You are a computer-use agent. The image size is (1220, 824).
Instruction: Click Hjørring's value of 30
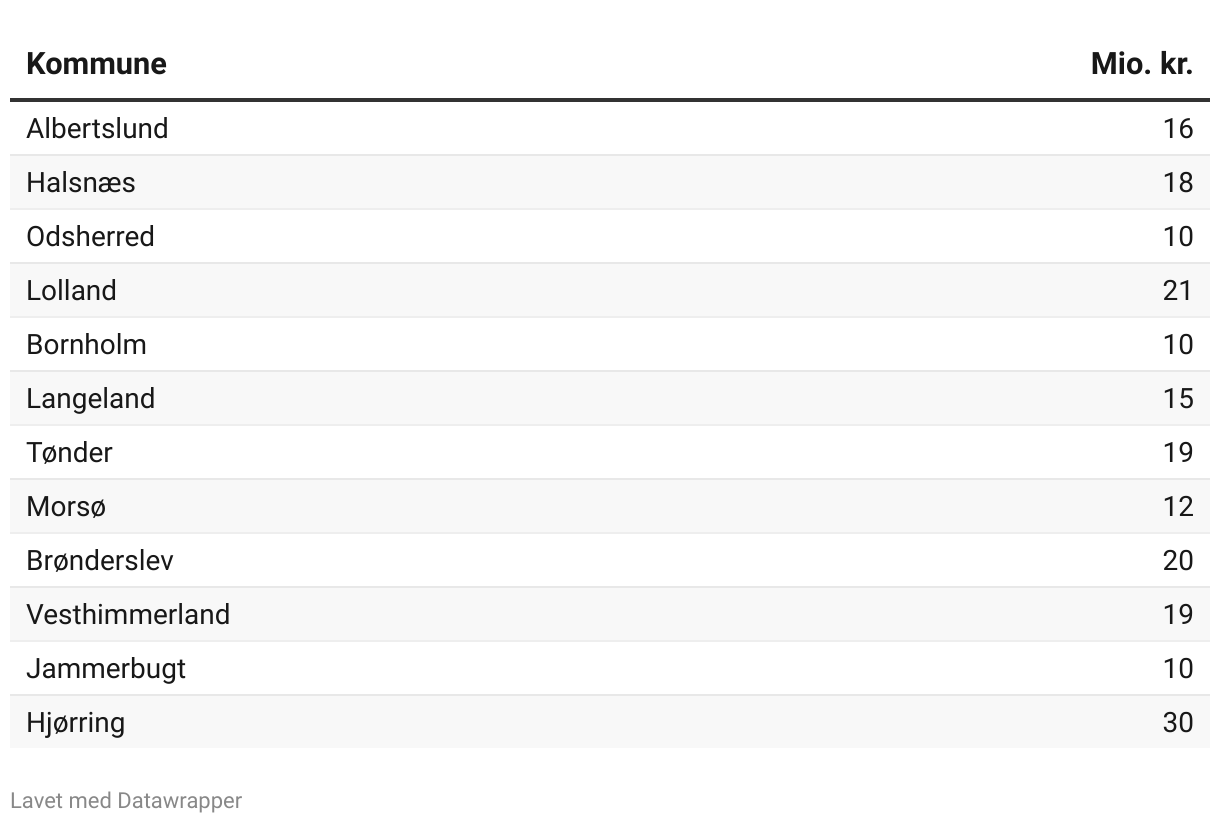(x=1178, y=722)
